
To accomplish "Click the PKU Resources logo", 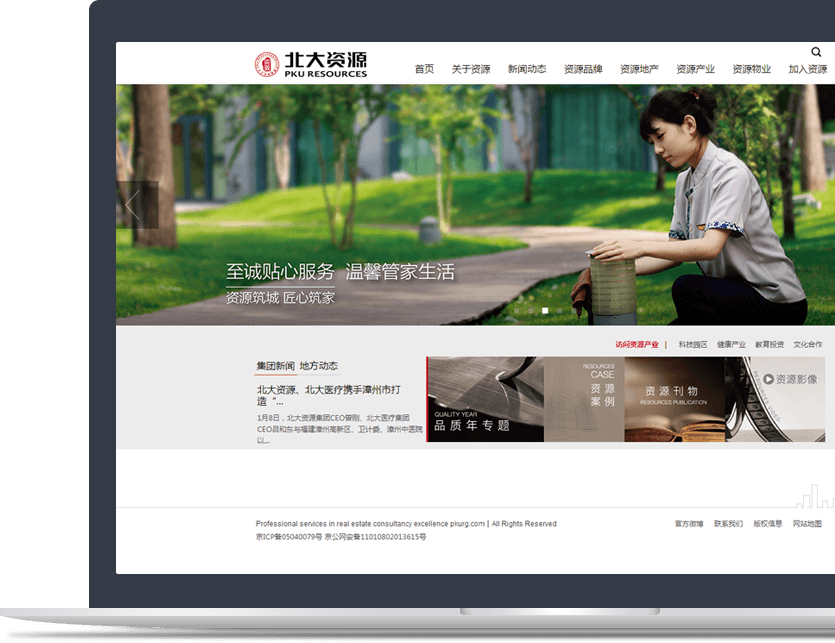I will pyautogui.click(x=311, y=64).
